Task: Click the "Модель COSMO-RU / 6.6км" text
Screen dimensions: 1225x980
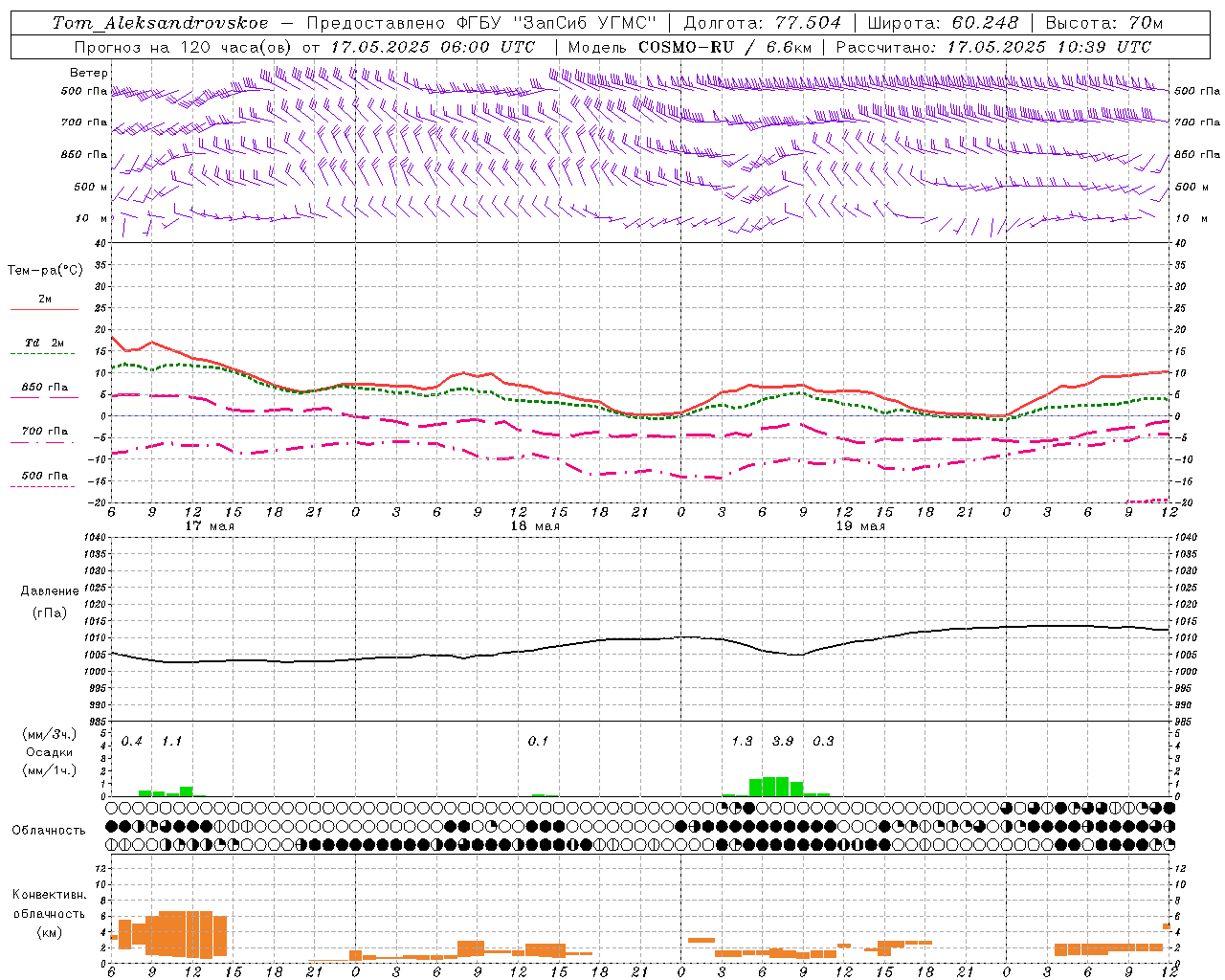Action: coord(690,47)
